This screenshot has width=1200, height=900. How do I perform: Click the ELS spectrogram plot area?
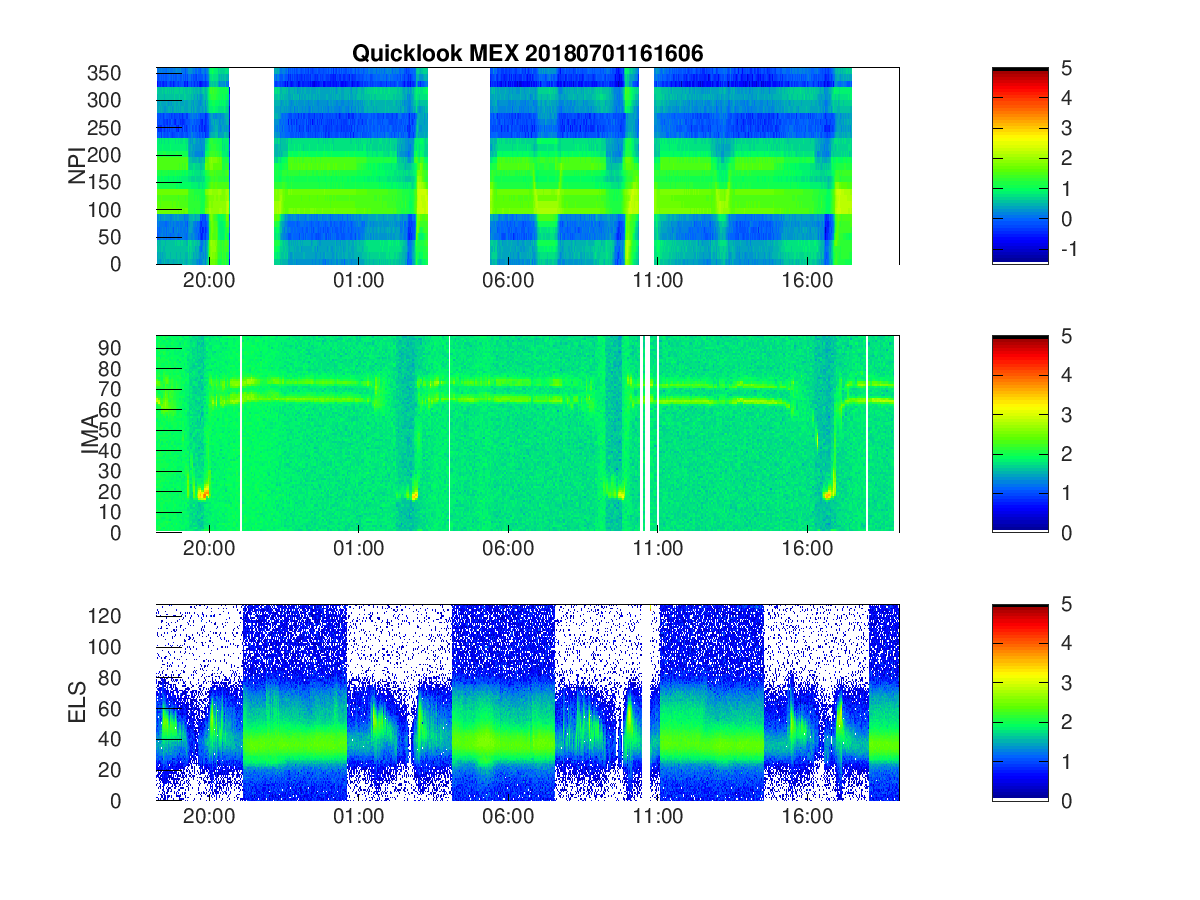pyautogui.click(x=527, y=702)
